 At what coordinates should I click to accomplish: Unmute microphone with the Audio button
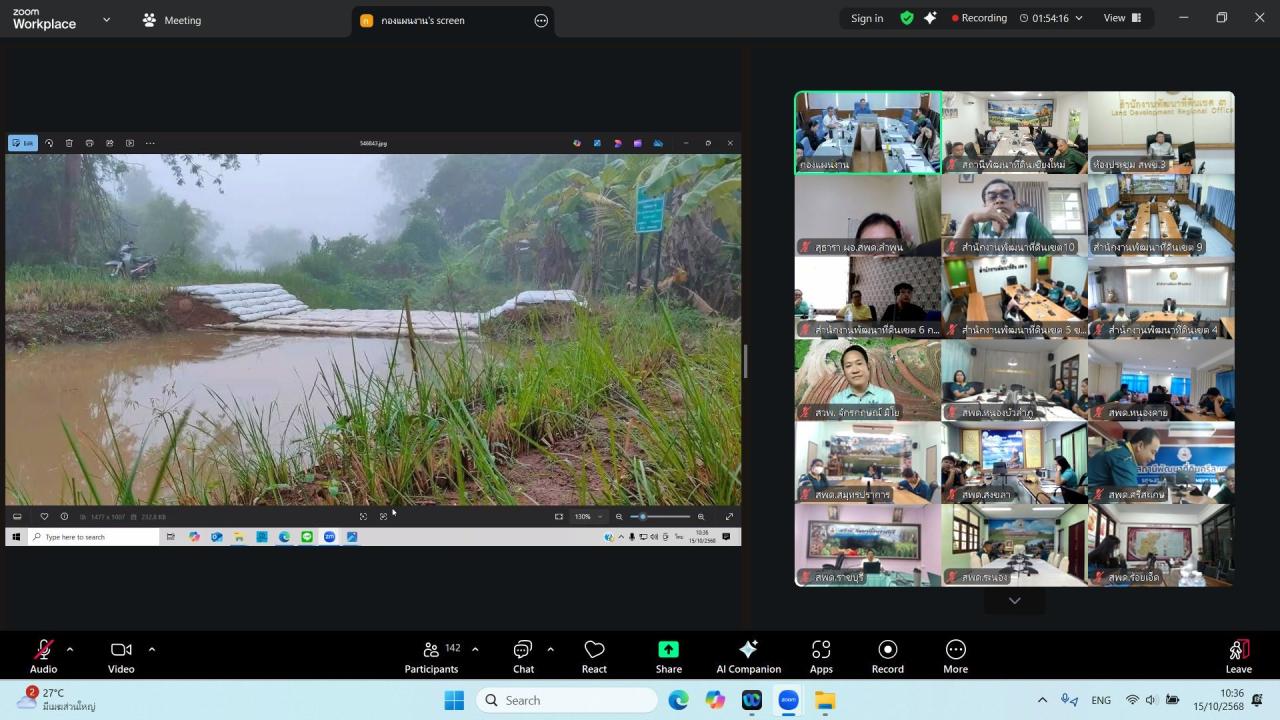point(43,656)
